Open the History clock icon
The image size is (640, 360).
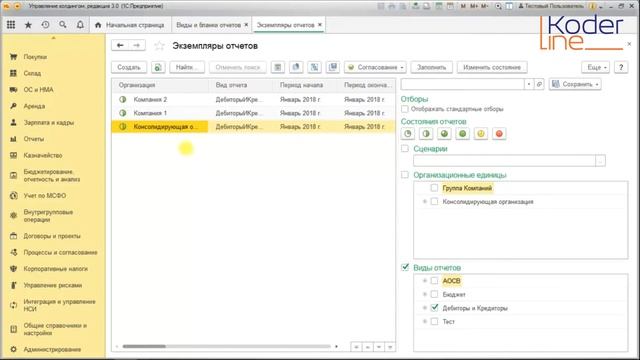pos(45,25)
